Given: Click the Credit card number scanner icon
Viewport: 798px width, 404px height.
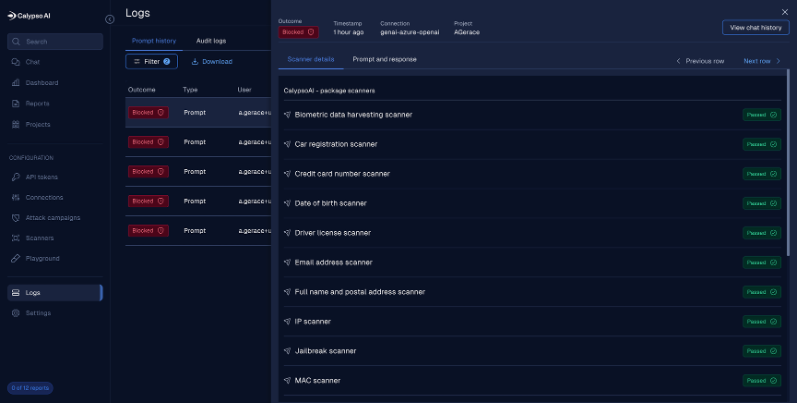Looking at the screenshot, I should [288, 174].
